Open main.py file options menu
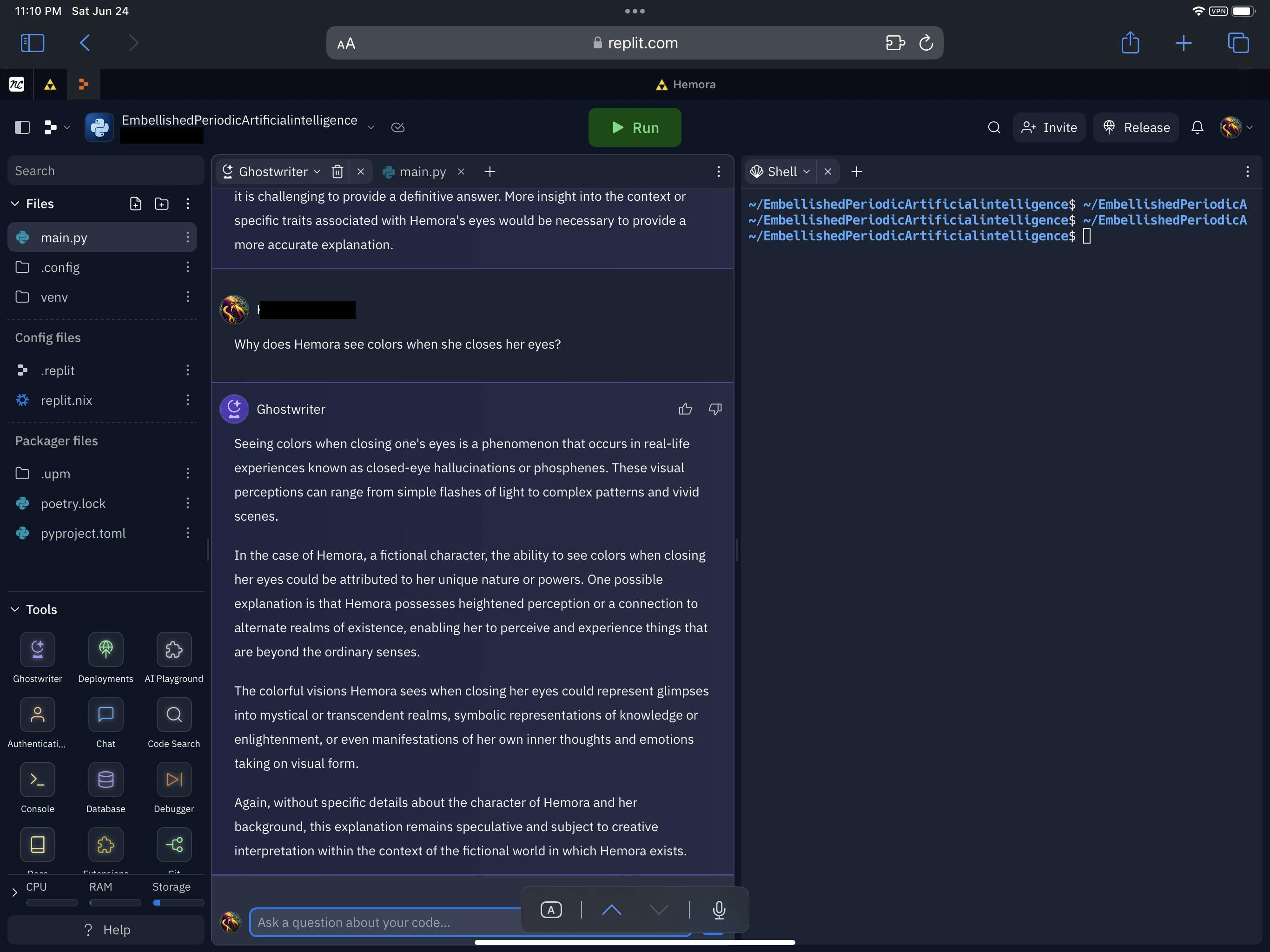The height and width of the screenshot is (952, 1270). (x=187, y=237)
